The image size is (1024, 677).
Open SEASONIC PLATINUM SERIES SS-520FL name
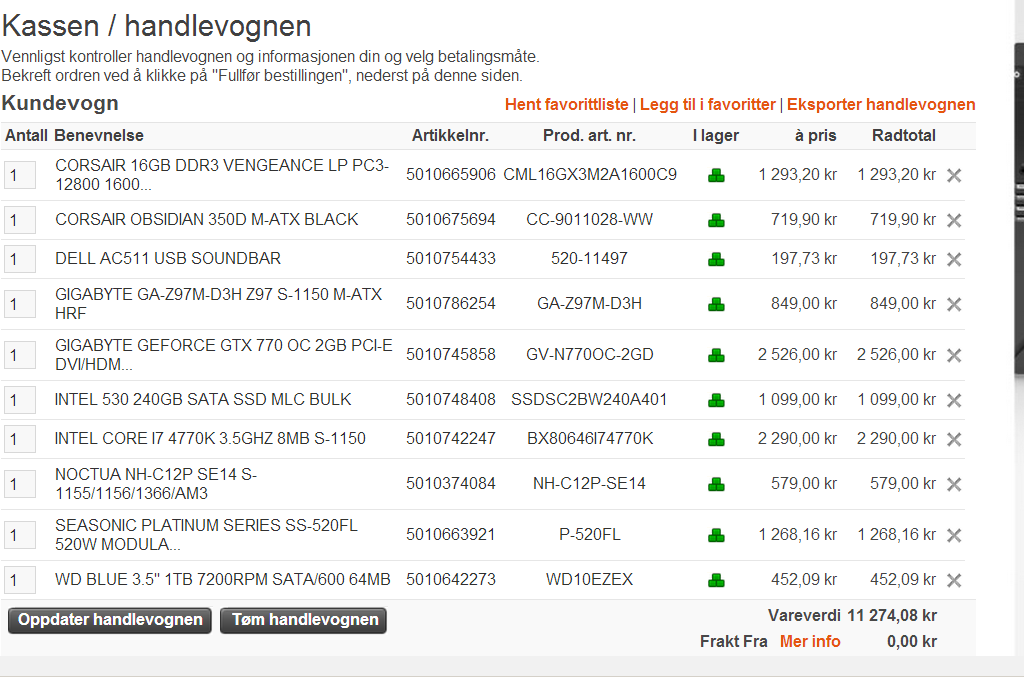point(206,535)
